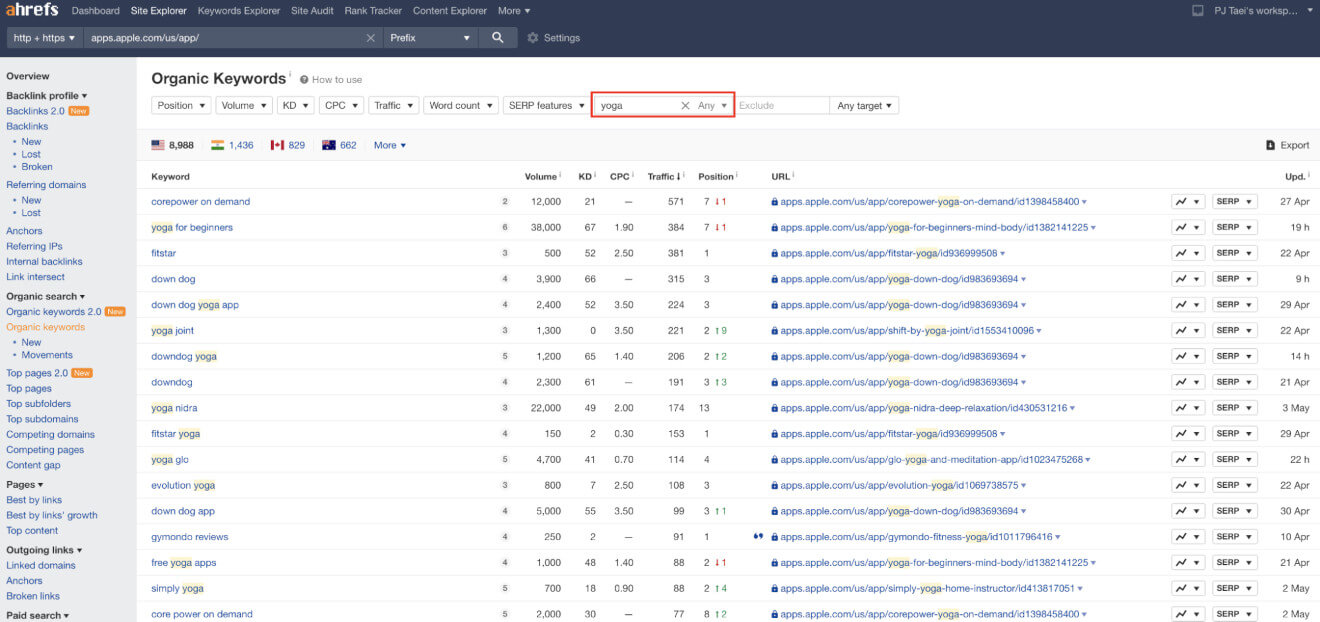The height and width of the screenshot is (622, 1320).
Task: Open Competing domains in sidebar
Action: pyautogui.click(x=50, y=434)
